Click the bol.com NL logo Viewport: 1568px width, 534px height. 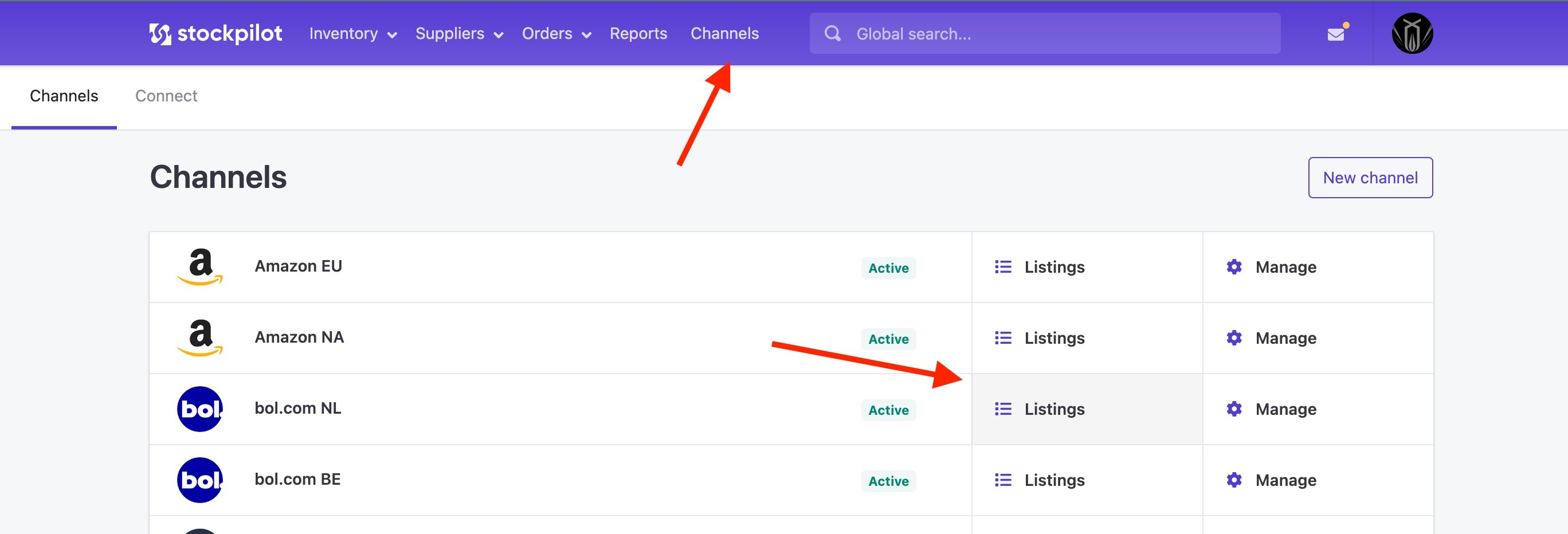[199, 409]
